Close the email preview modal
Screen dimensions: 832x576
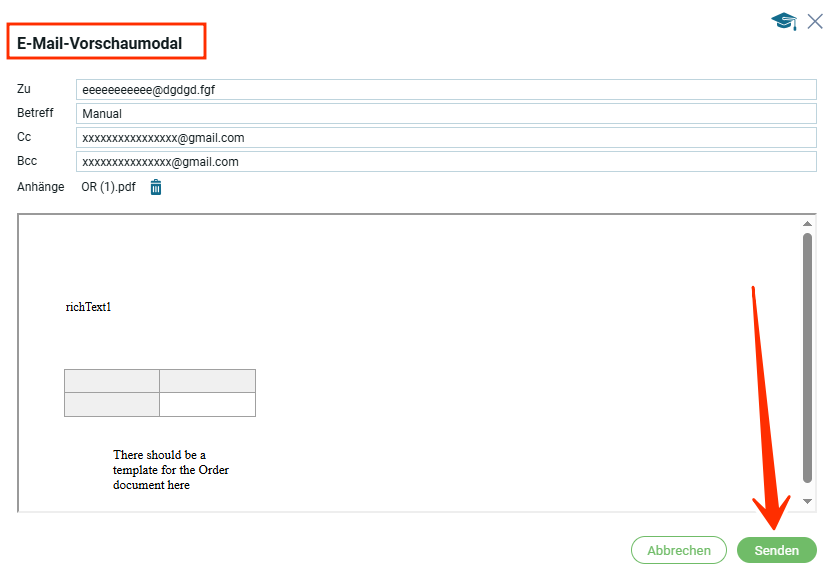[815, 21]
